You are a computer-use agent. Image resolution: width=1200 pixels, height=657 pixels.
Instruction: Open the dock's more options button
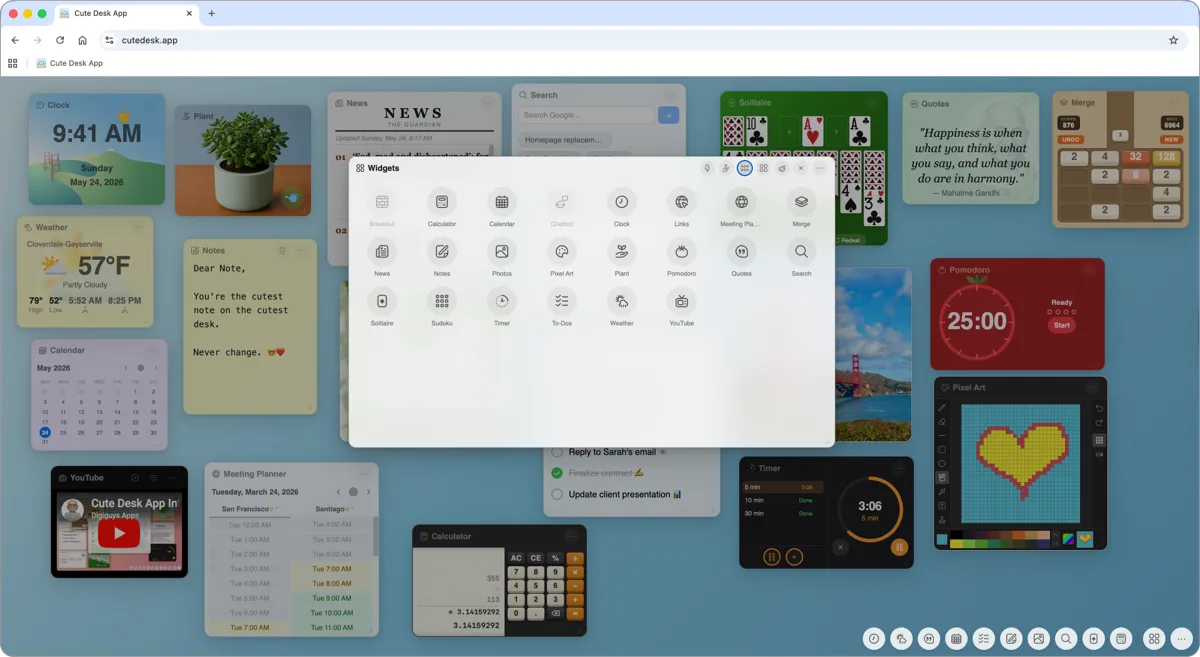coord(1181,638)
